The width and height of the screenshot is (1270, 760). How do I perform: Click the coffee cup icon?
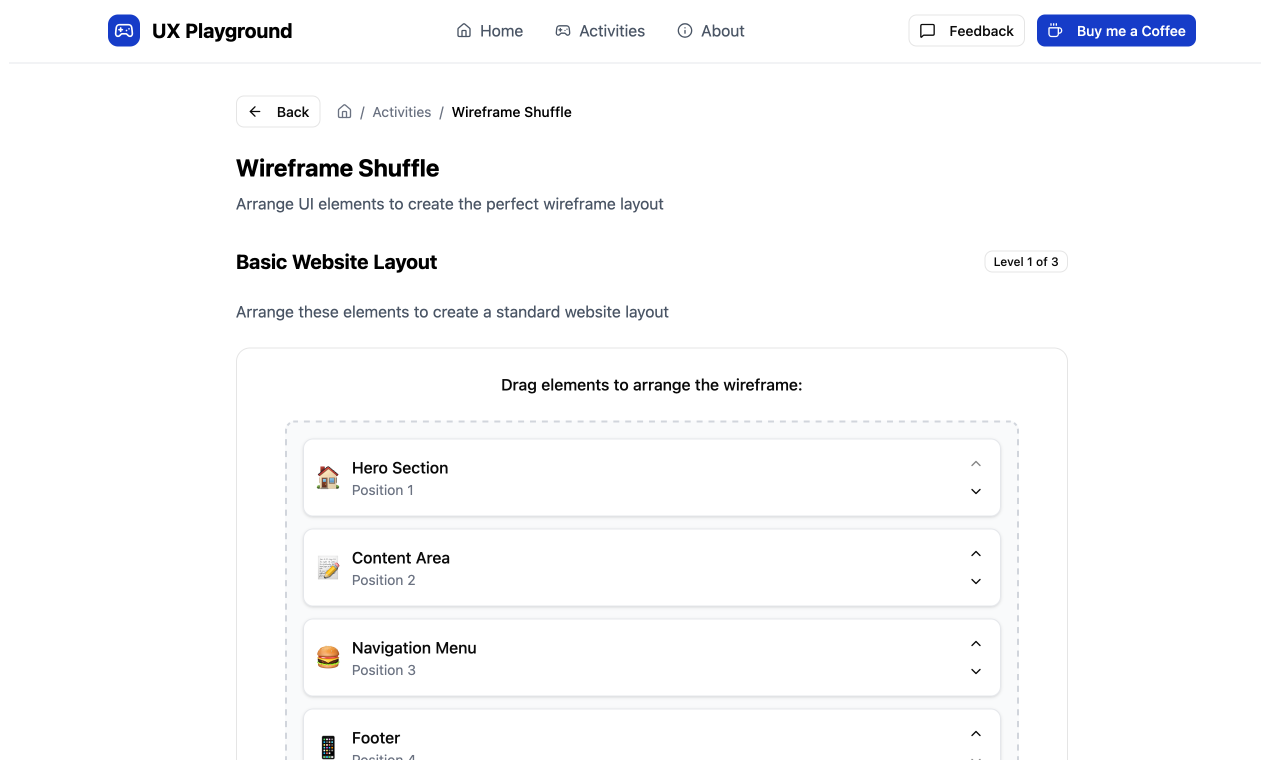1055,31
